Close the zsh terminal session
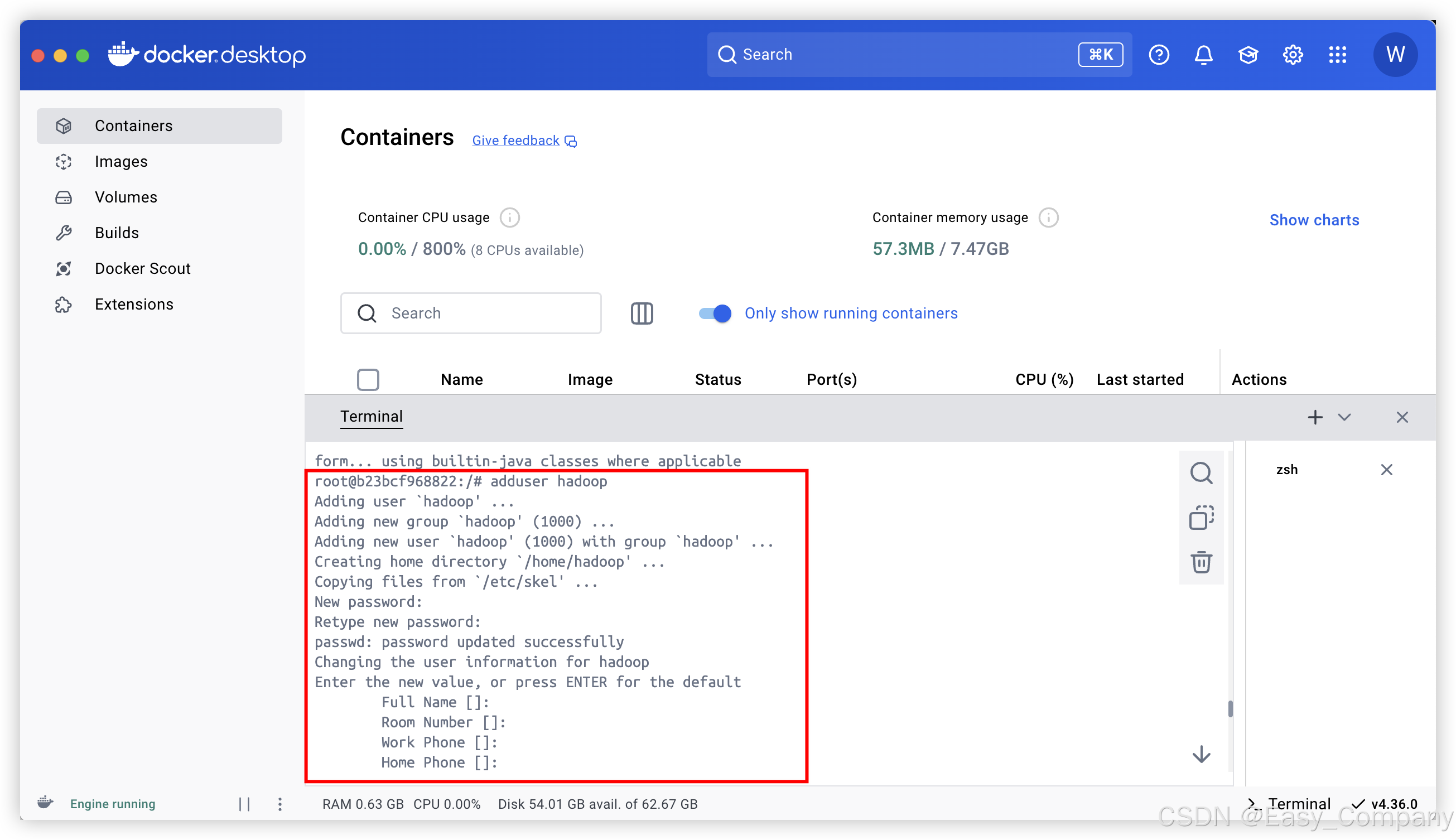Screen dimensions: 1456x840 tap(1386, 470)
